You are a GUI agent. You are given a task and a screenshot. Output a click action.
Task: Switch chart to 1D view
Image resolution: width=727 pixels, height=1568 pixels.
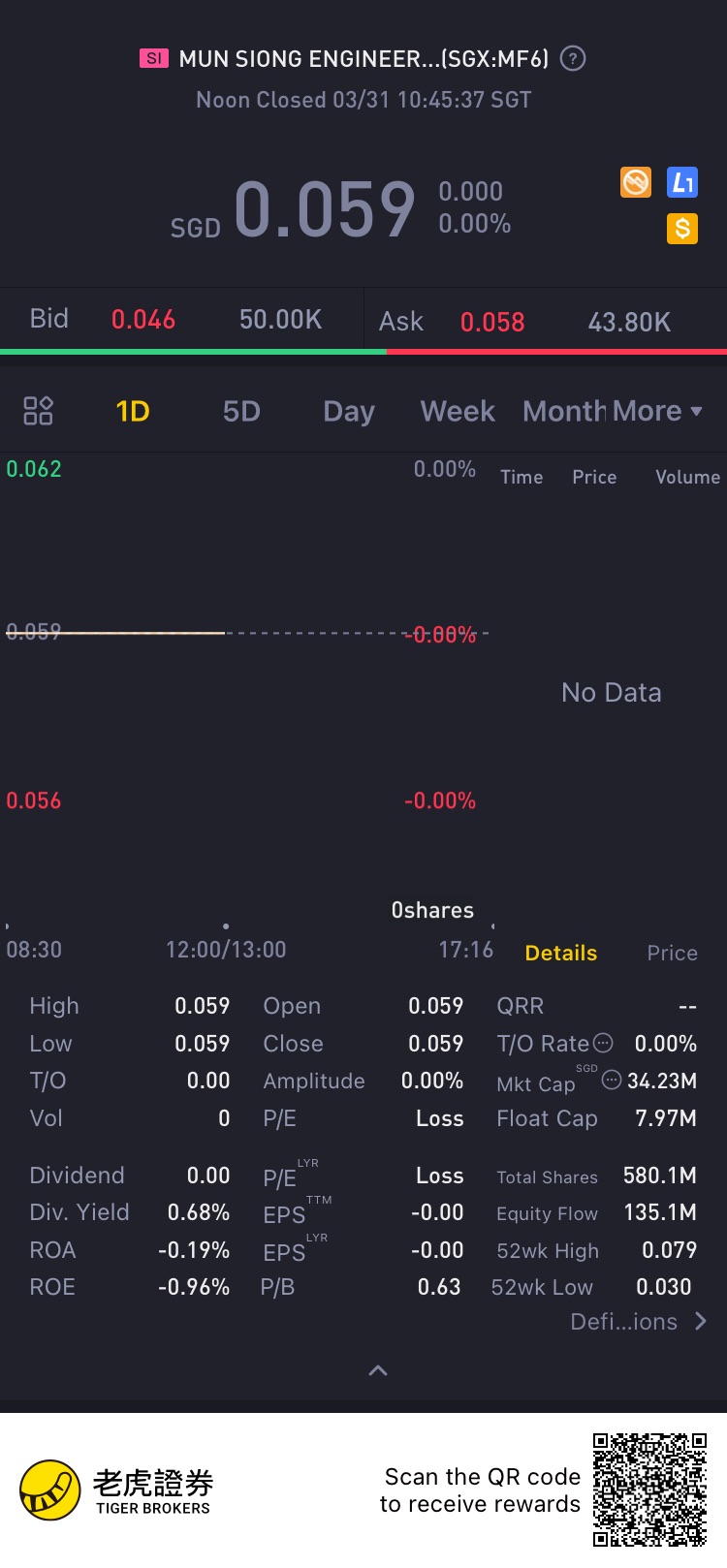133,412
